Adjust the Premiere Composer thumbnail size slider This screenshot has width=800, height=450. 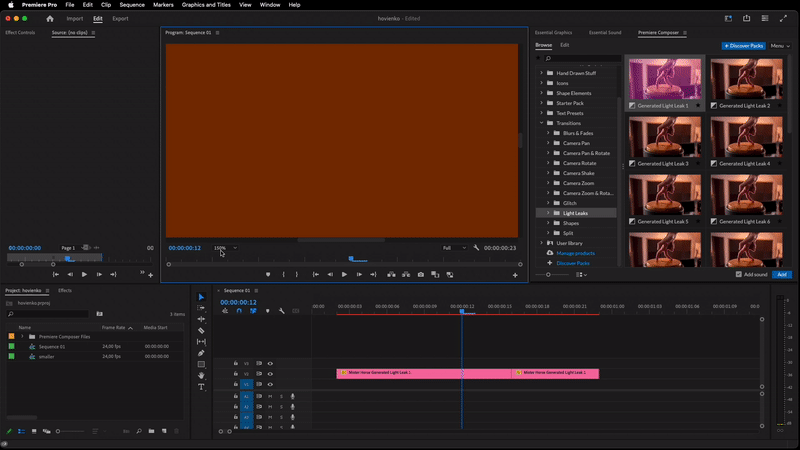point(548,274)
